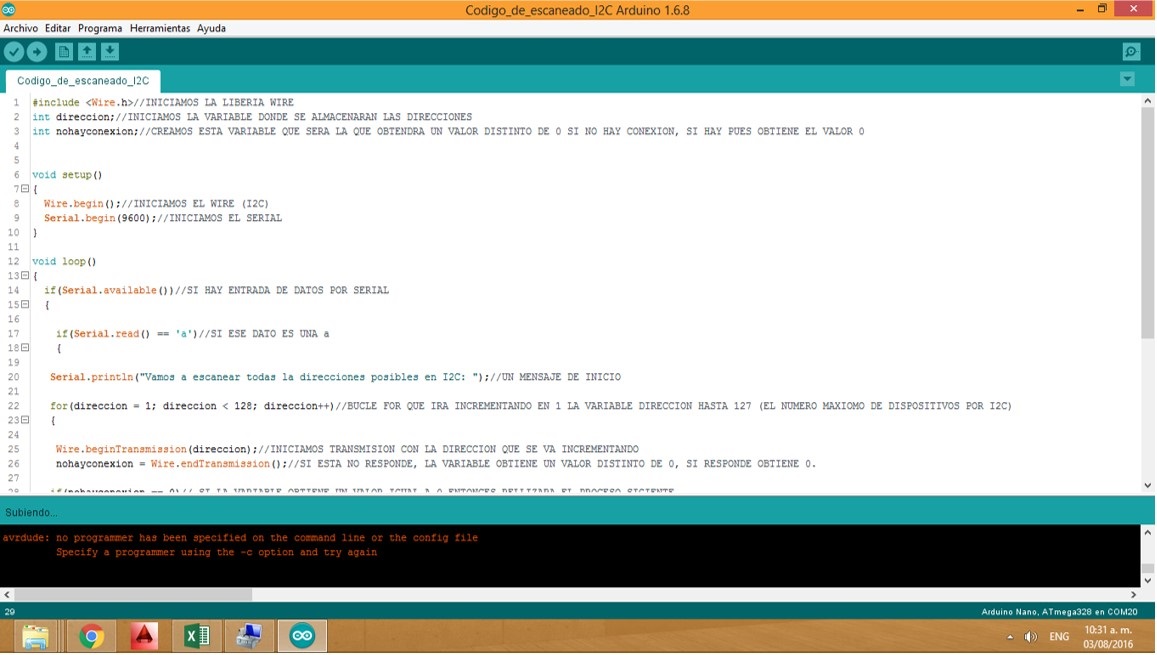Save the sketch with down-arrow icon

pyautogui.click(x=110, y=52)
